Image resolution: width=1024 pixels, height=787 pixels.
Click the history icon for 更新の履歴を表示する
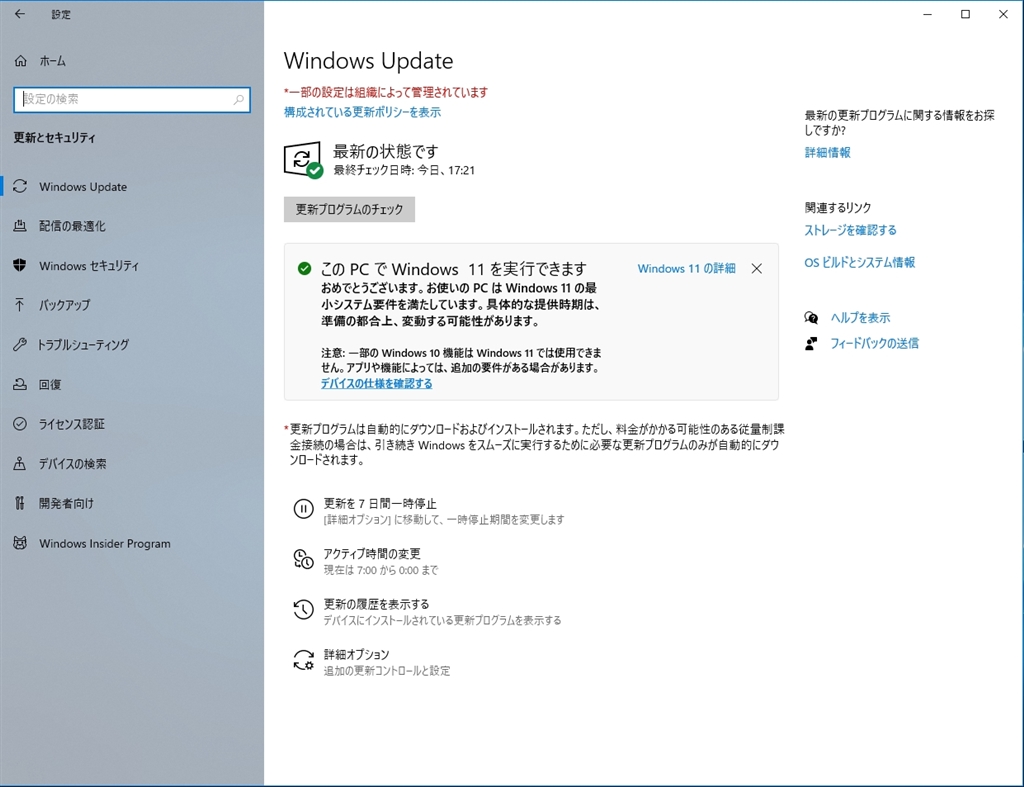point(303,609)
